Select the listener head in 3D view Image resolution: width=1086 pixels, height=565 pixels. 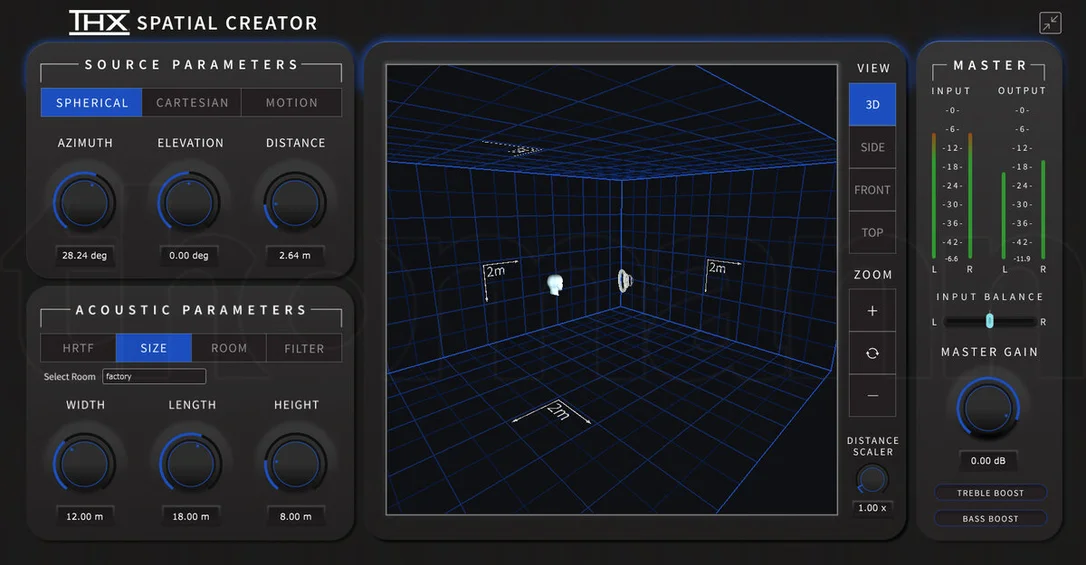click(x=555, y=284)
